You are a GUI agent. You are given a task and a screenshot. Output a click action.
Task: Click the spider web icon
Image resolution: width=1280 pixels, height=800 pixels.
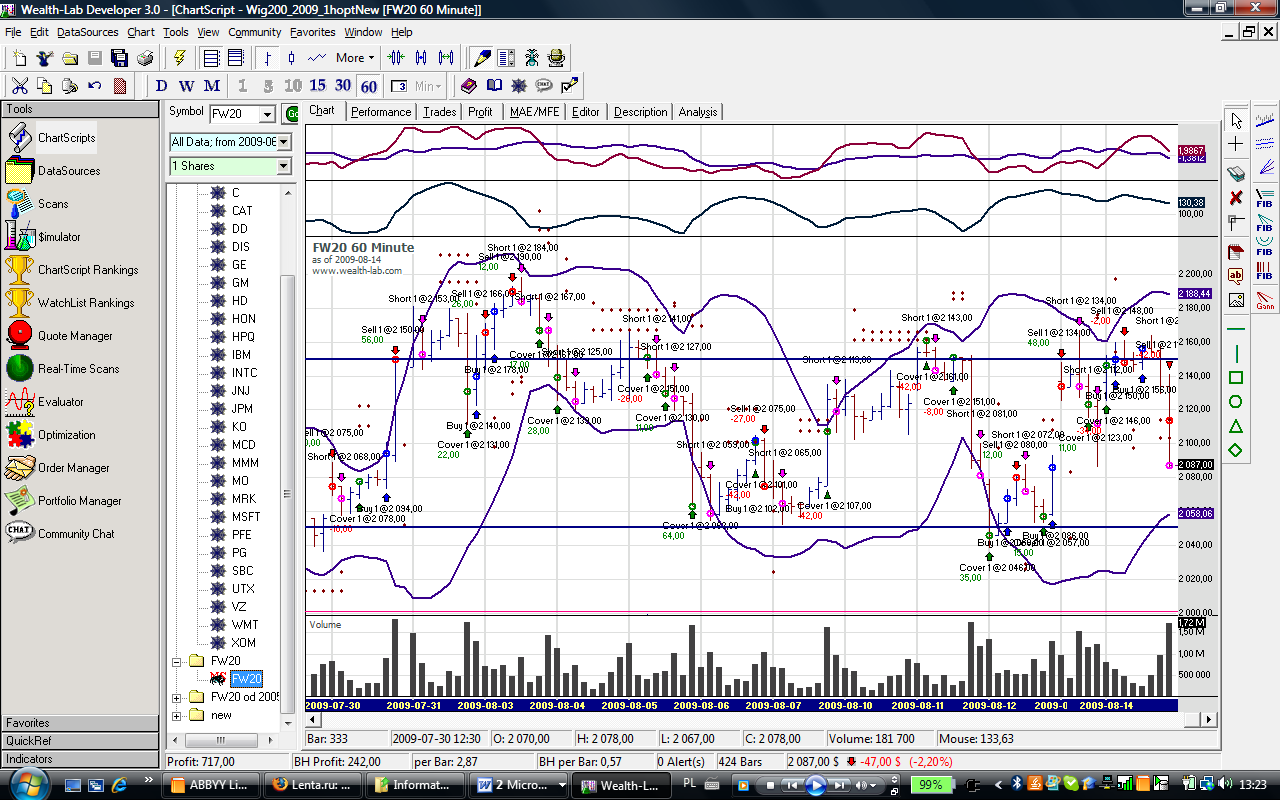(x=519, y=86)
